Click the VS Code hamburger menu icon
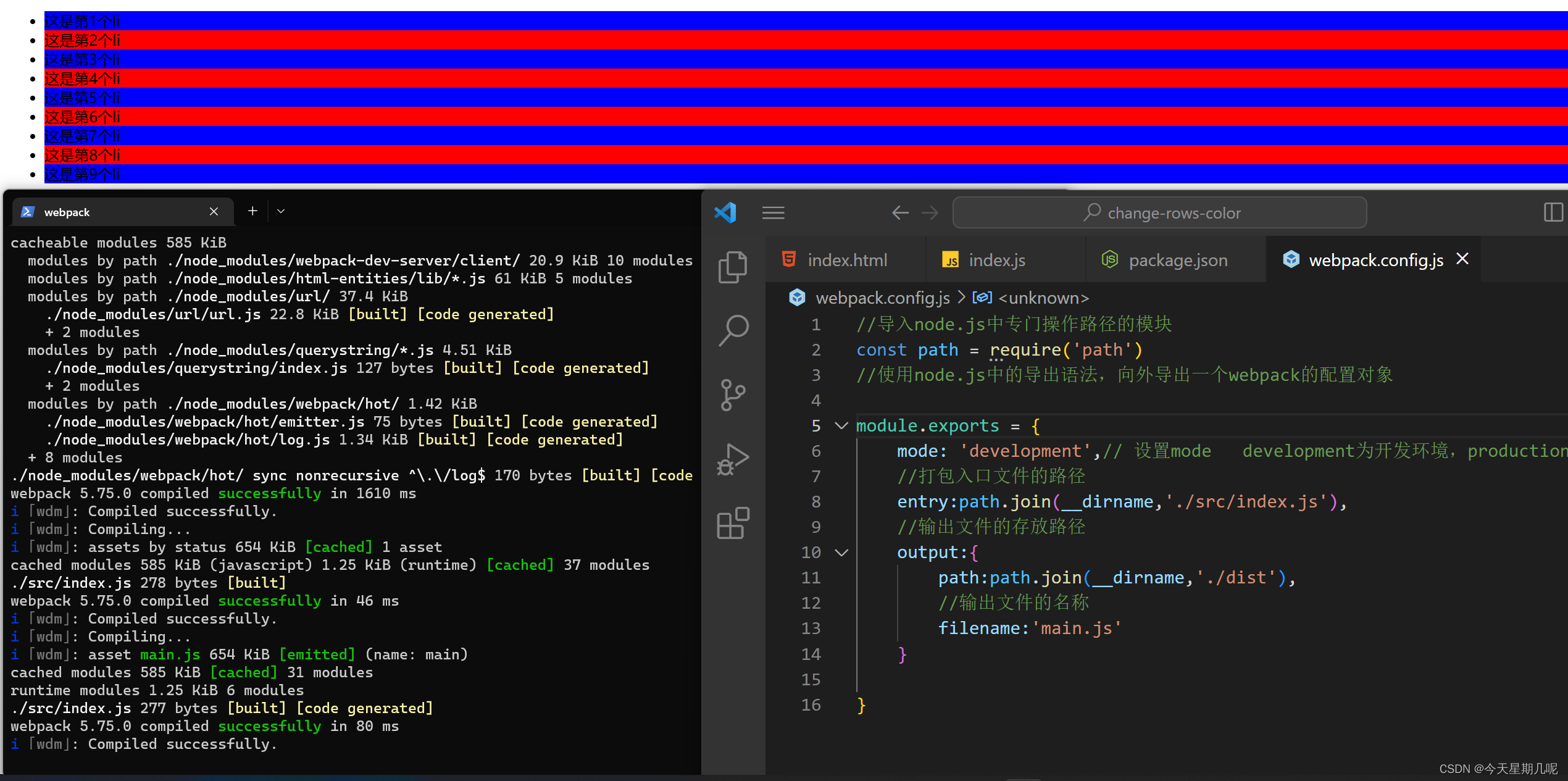The image size is (1568, 781). [x=773, y=213]
